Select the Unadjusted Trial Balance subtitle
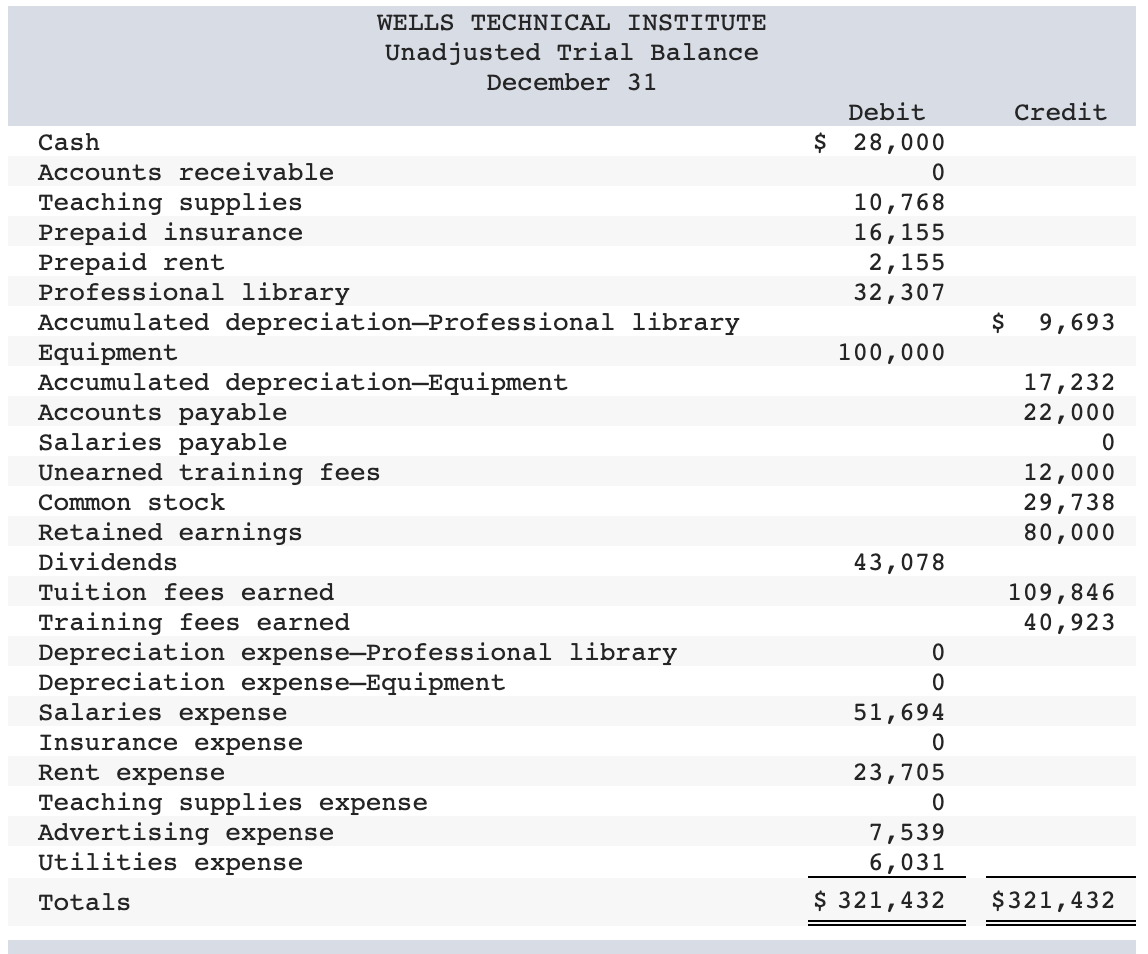 [x=568, y=53]
